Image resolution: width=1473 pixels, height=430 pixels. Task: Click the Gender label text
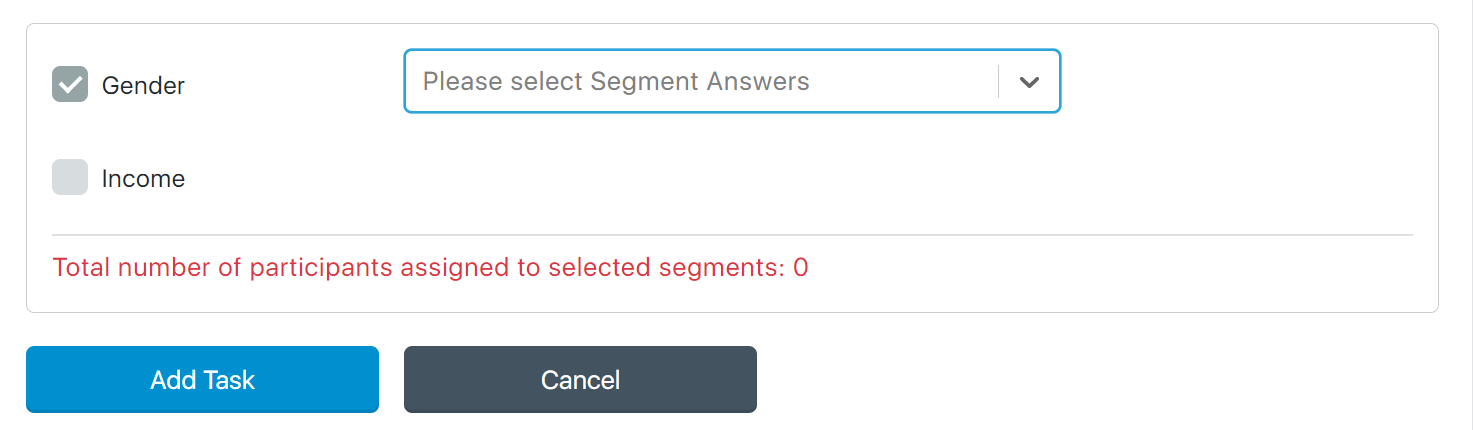point(143,86)
